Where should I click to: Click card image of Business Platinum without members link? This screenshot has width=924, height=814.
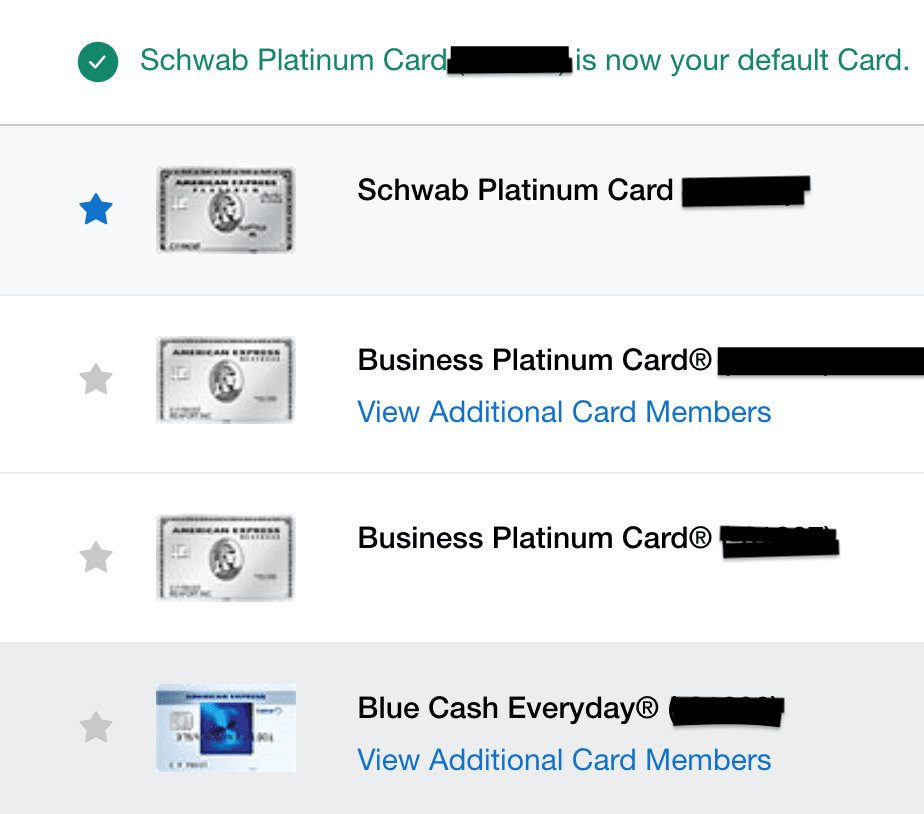pyautogui.click(x=226, y=557)
